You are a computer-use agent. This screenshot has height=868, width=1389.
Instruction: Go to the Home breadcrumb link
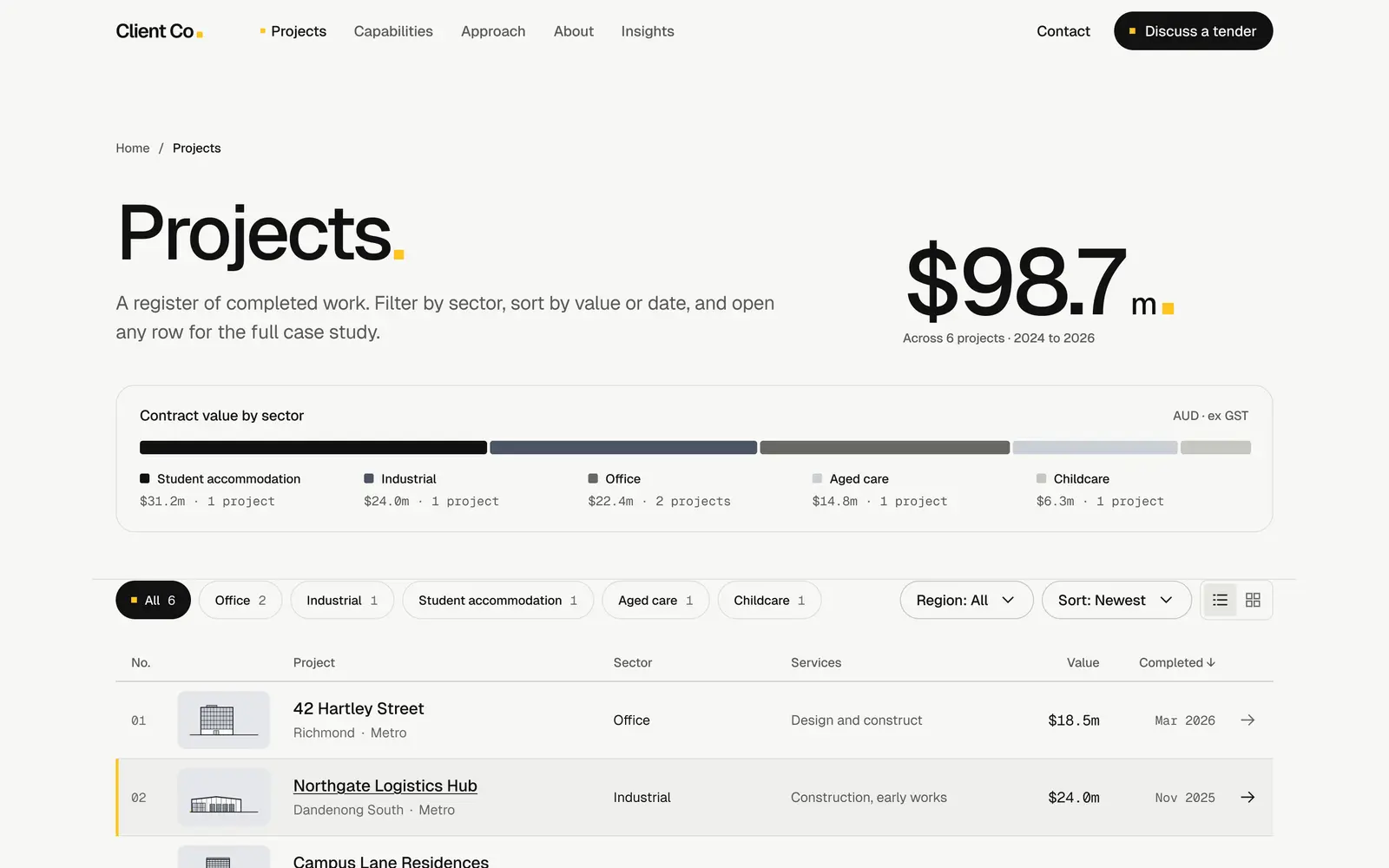[x=133, y=148]
